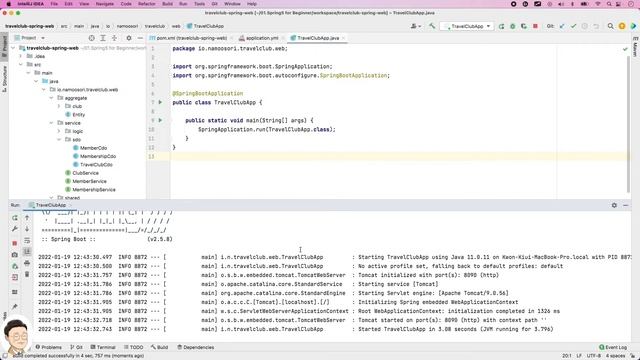
Task: Click the Build project hammer icon
Action: 432,26
